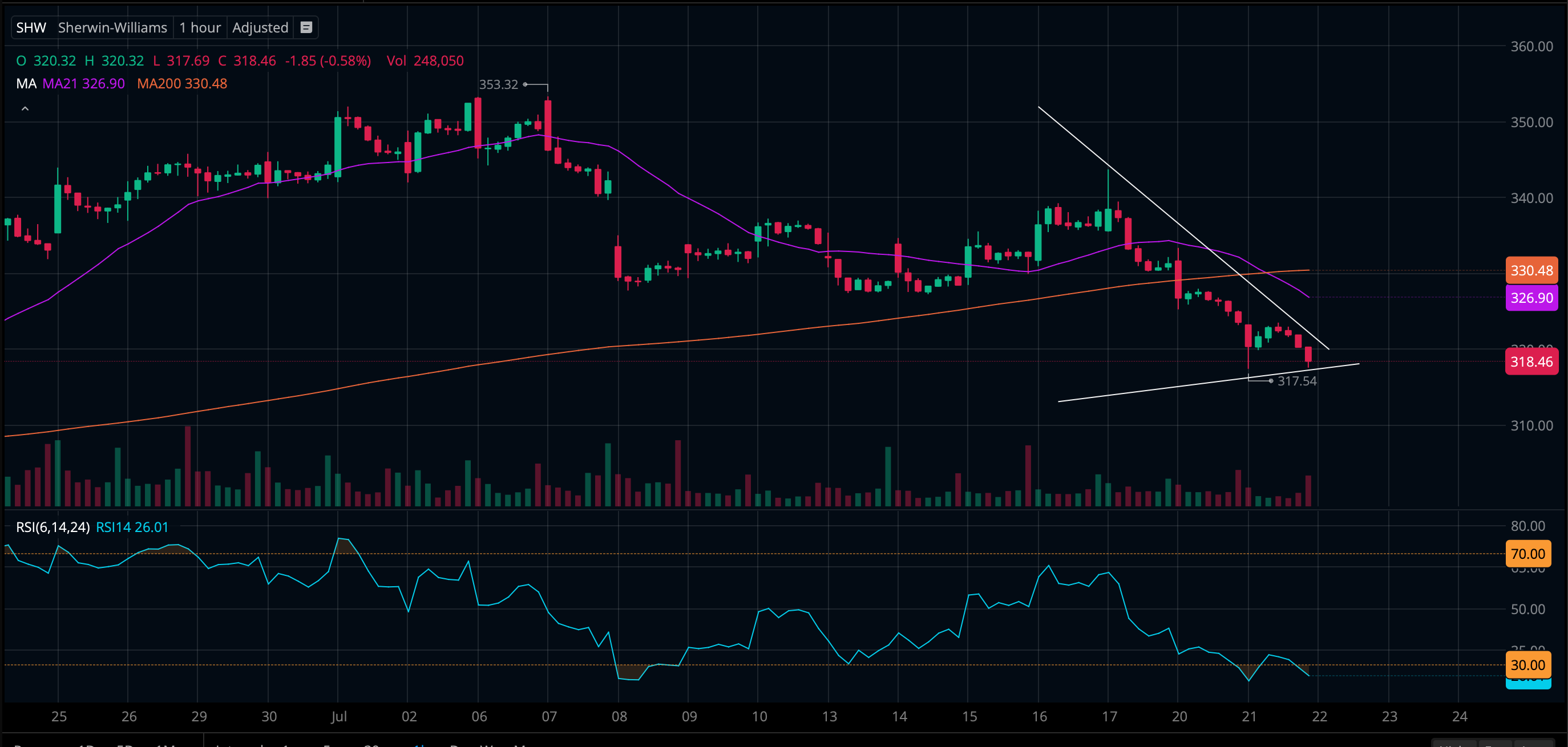Screen dimensions: 1568x747
Task: Click the RSI(6,14,24) indicator label
Action: [x=53, y=527]
